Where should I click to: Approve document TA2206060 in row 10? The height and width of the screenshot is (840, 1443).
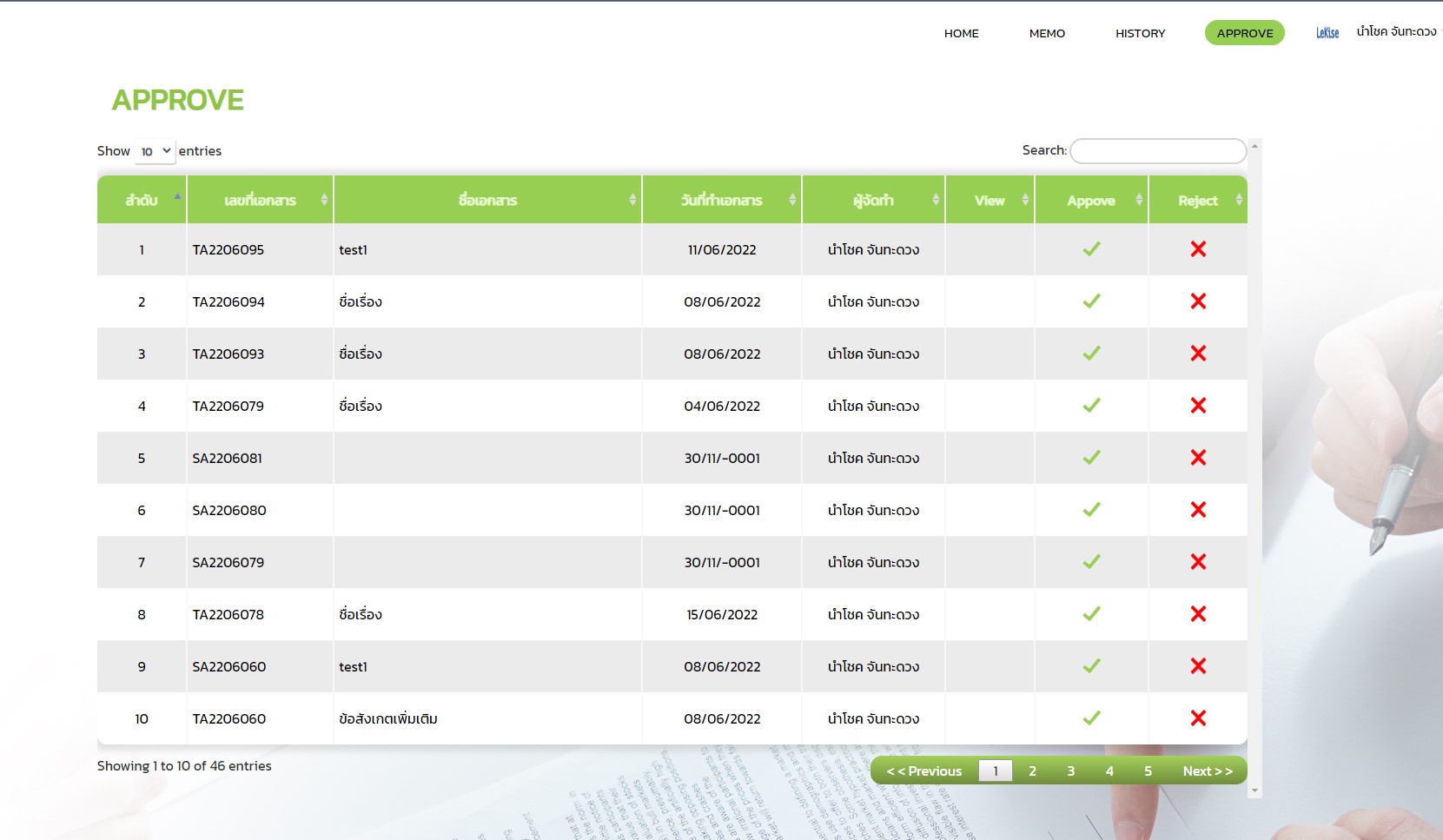coord(1091,718)
